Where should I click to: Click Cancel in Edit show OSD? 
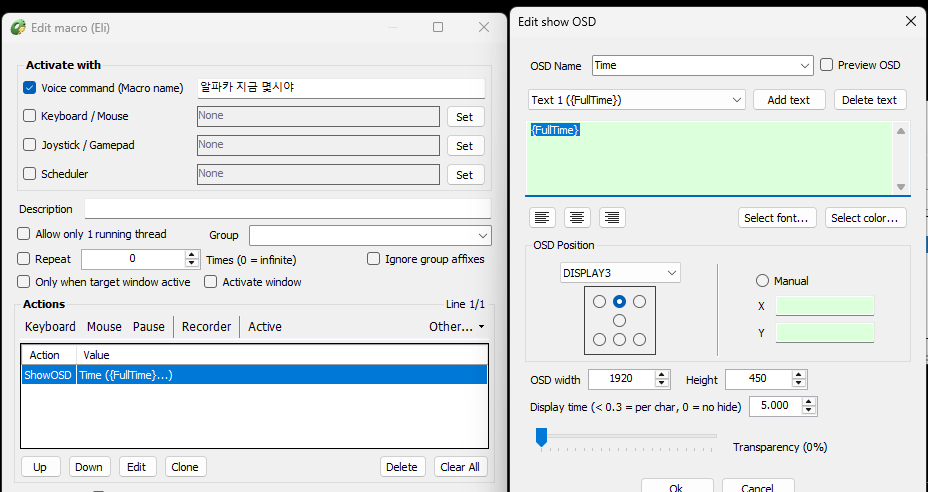coord(758,487)
